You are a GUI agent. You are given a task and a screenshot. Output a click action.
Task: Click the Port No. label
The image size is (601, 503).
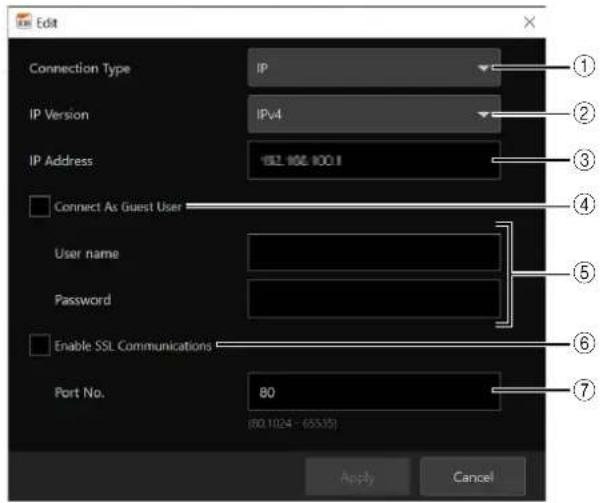click(79, 392)
